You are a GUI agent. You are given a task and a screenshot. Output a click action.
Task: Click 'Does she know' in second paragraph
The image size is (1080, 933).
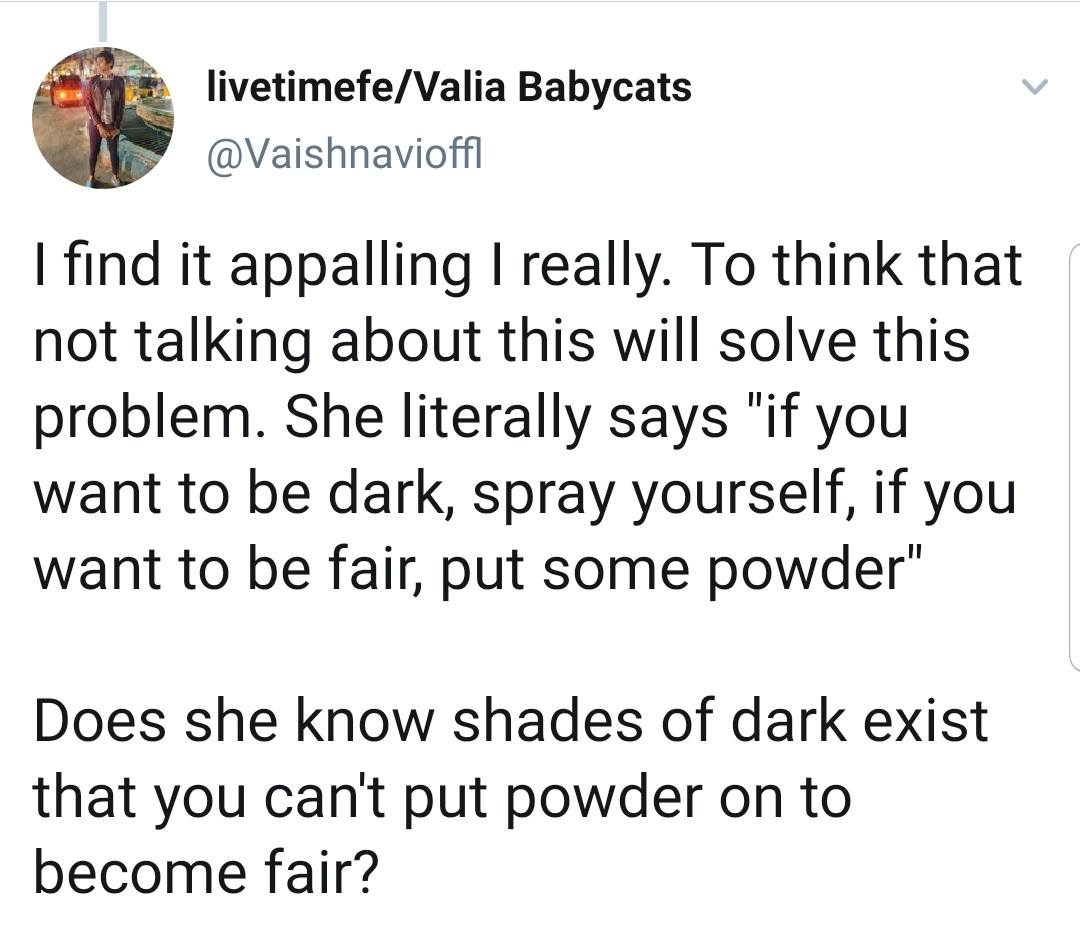click(x=234, y=722)
